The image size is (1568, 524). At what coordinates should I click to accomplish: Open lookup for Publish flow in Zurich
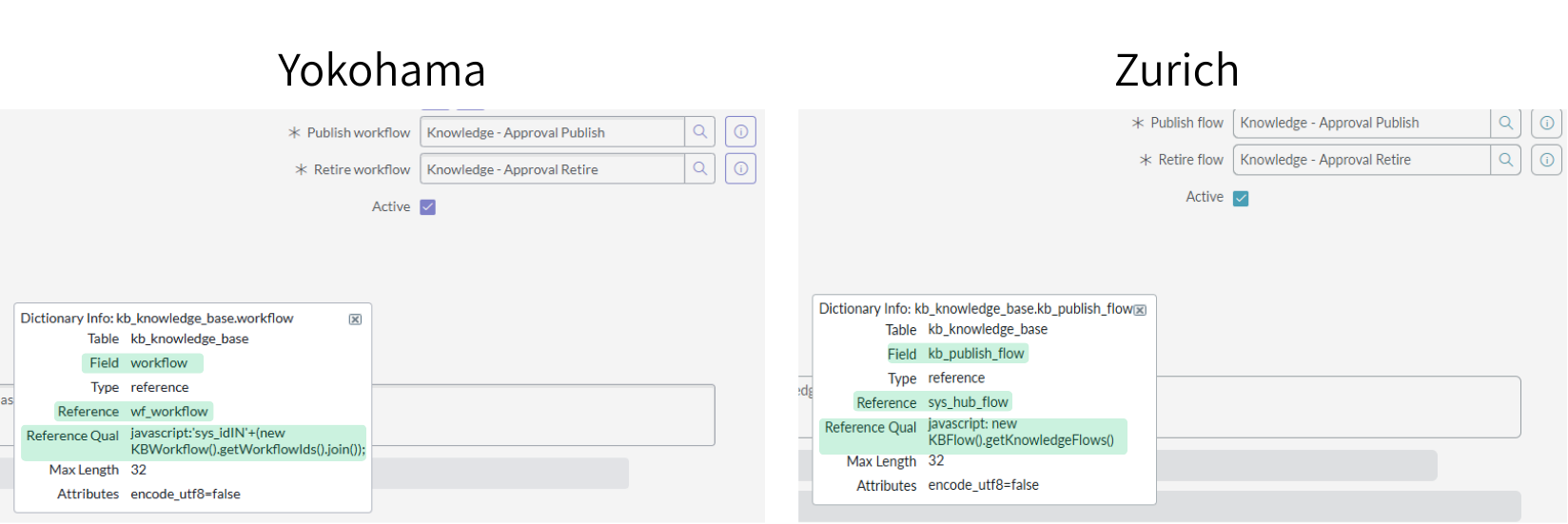[1506, 123]
